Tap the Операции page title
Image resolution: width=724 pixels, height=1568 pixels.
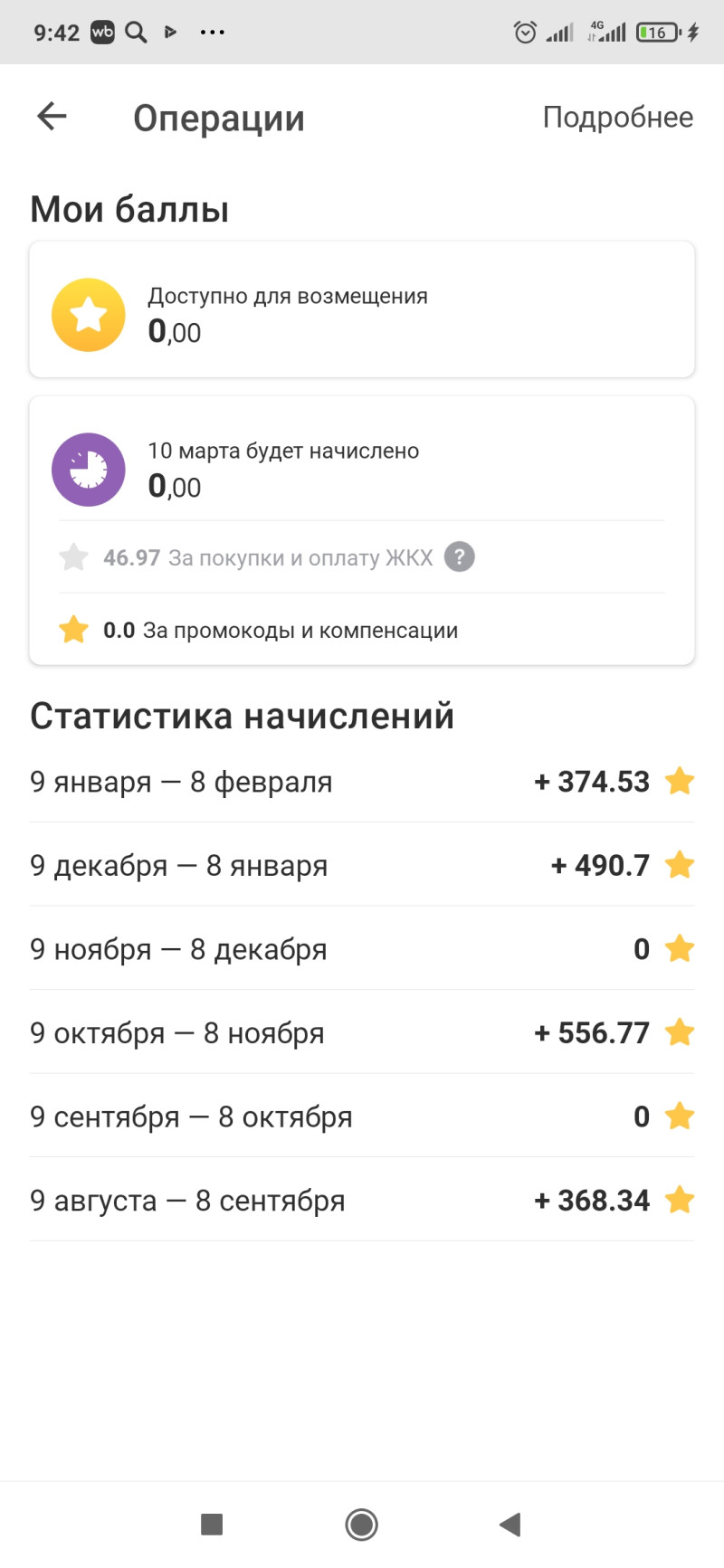tap(219, 119)
